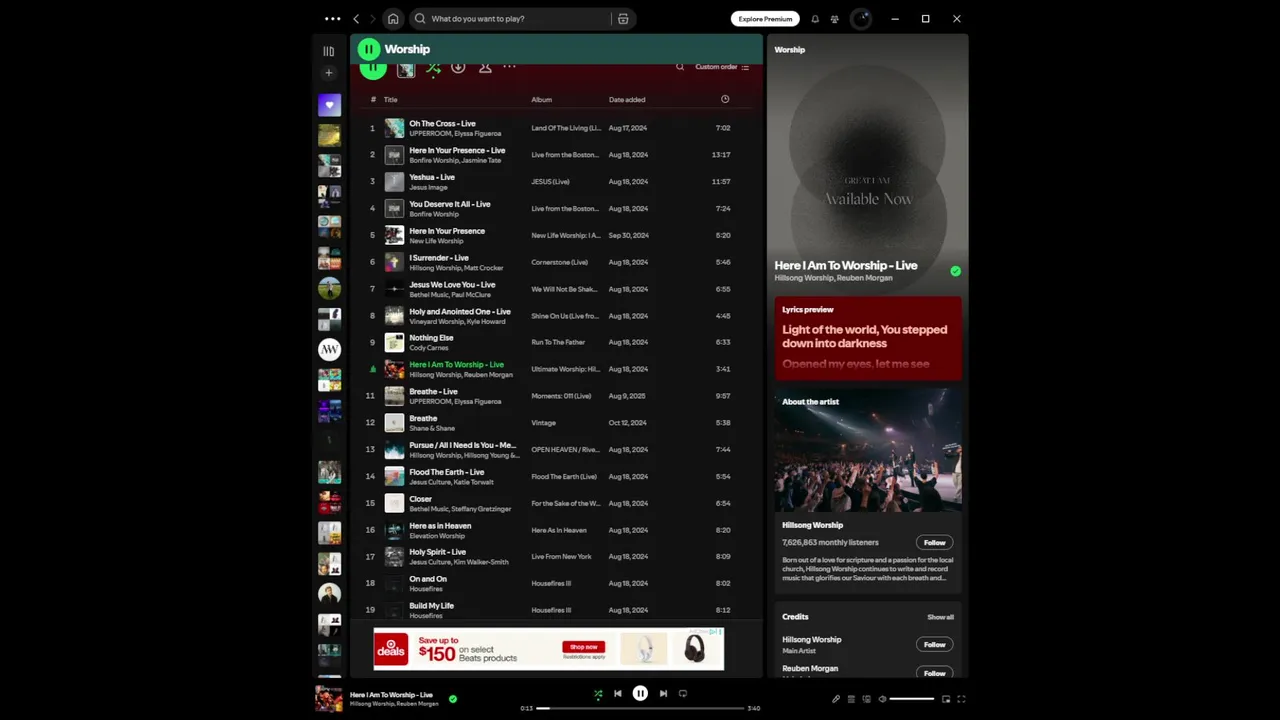Open the connect to a device icon
The image size is (1280, 720).
coord(866,699)
